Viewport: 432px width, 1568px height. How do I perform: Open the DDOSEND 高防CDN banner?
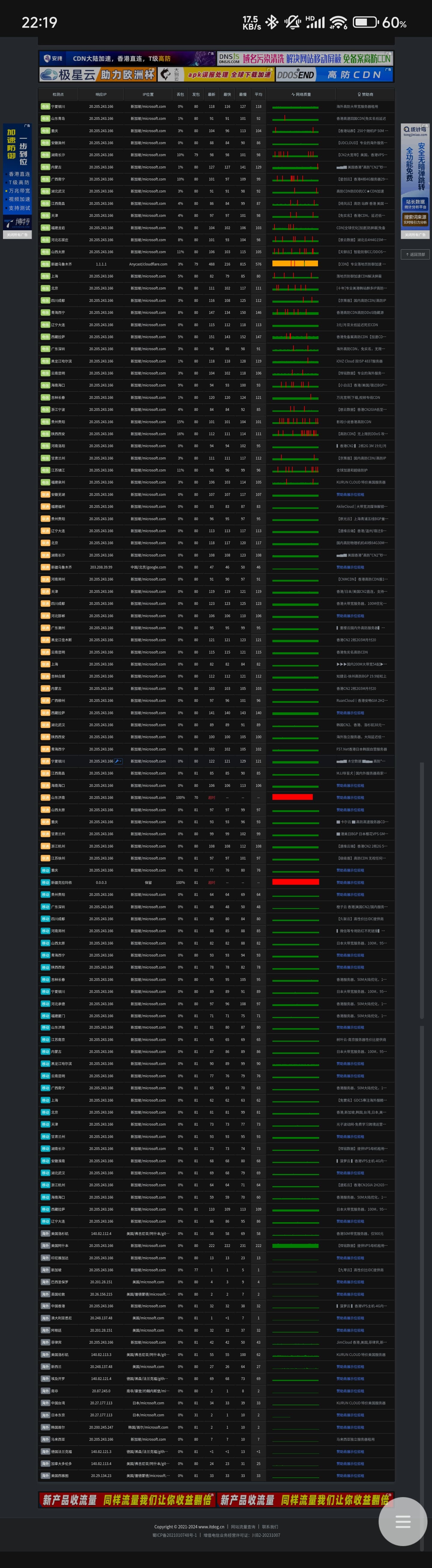coord(334,74)
